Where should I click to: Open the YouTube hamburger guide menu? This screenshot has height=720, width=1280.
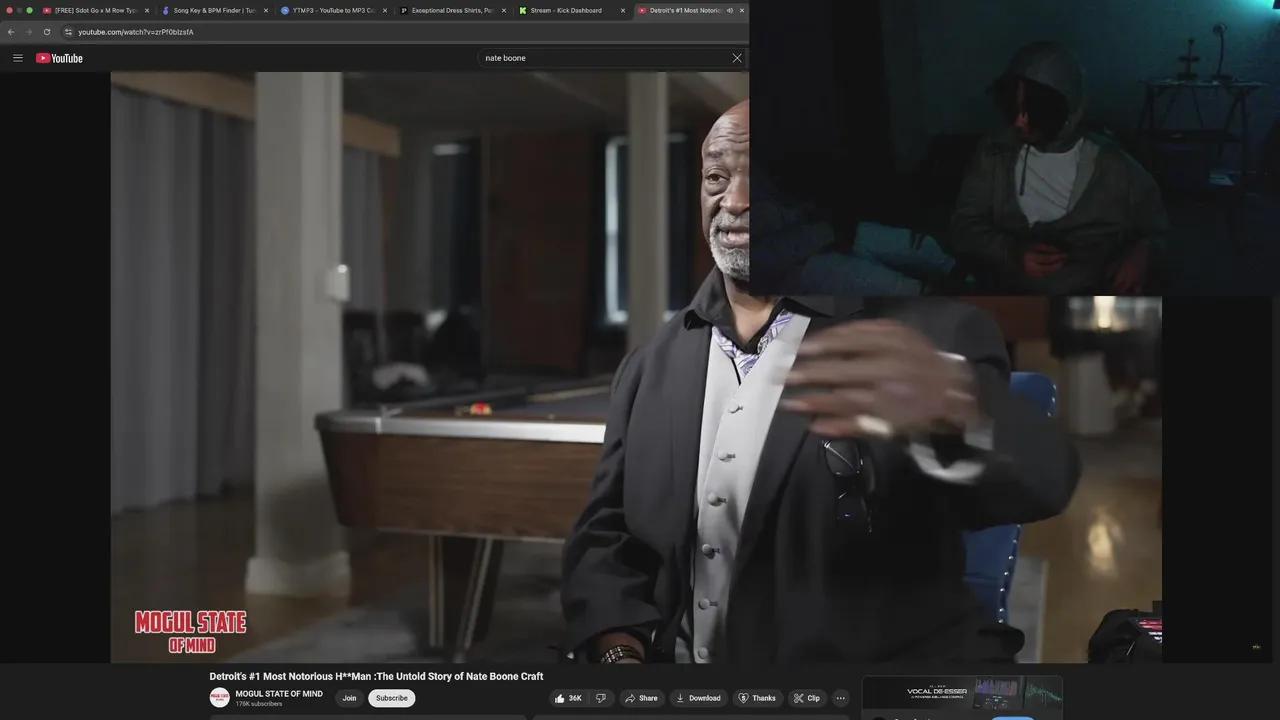click(x=17, y=58)
